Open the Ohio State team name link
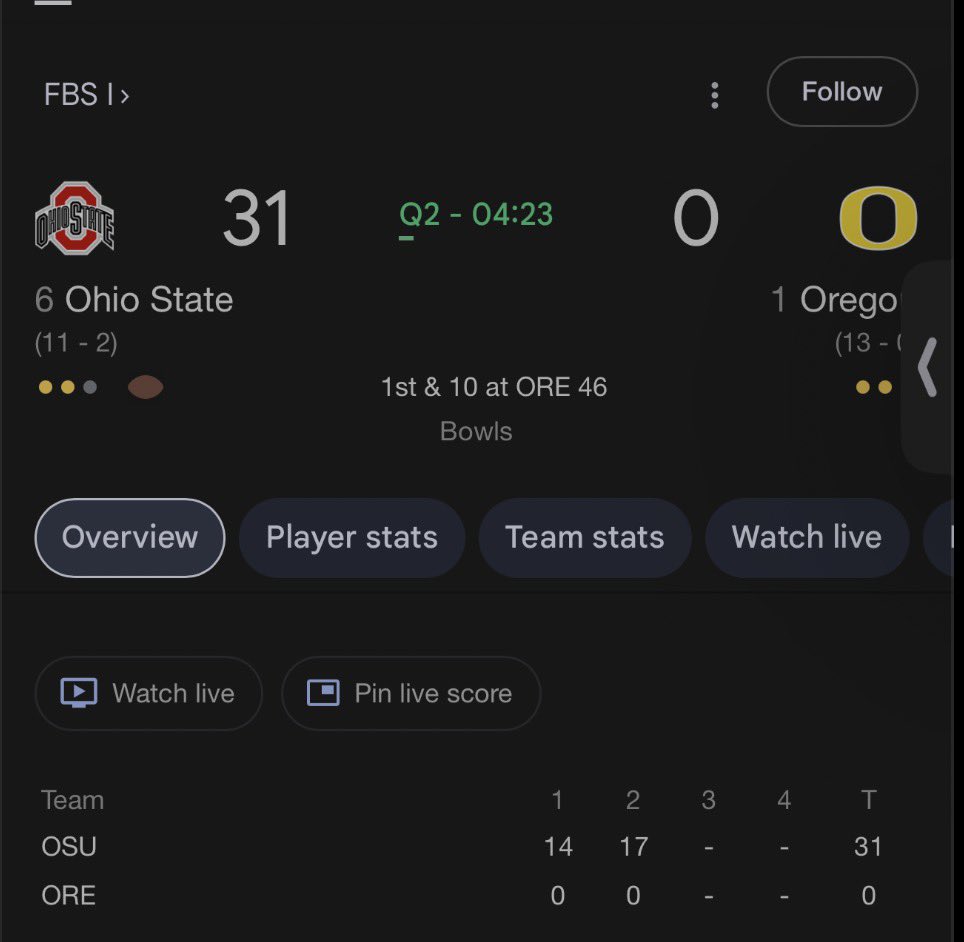Image resolution: width=964 pixels, height=942 pixels. (x=149, y=299)
